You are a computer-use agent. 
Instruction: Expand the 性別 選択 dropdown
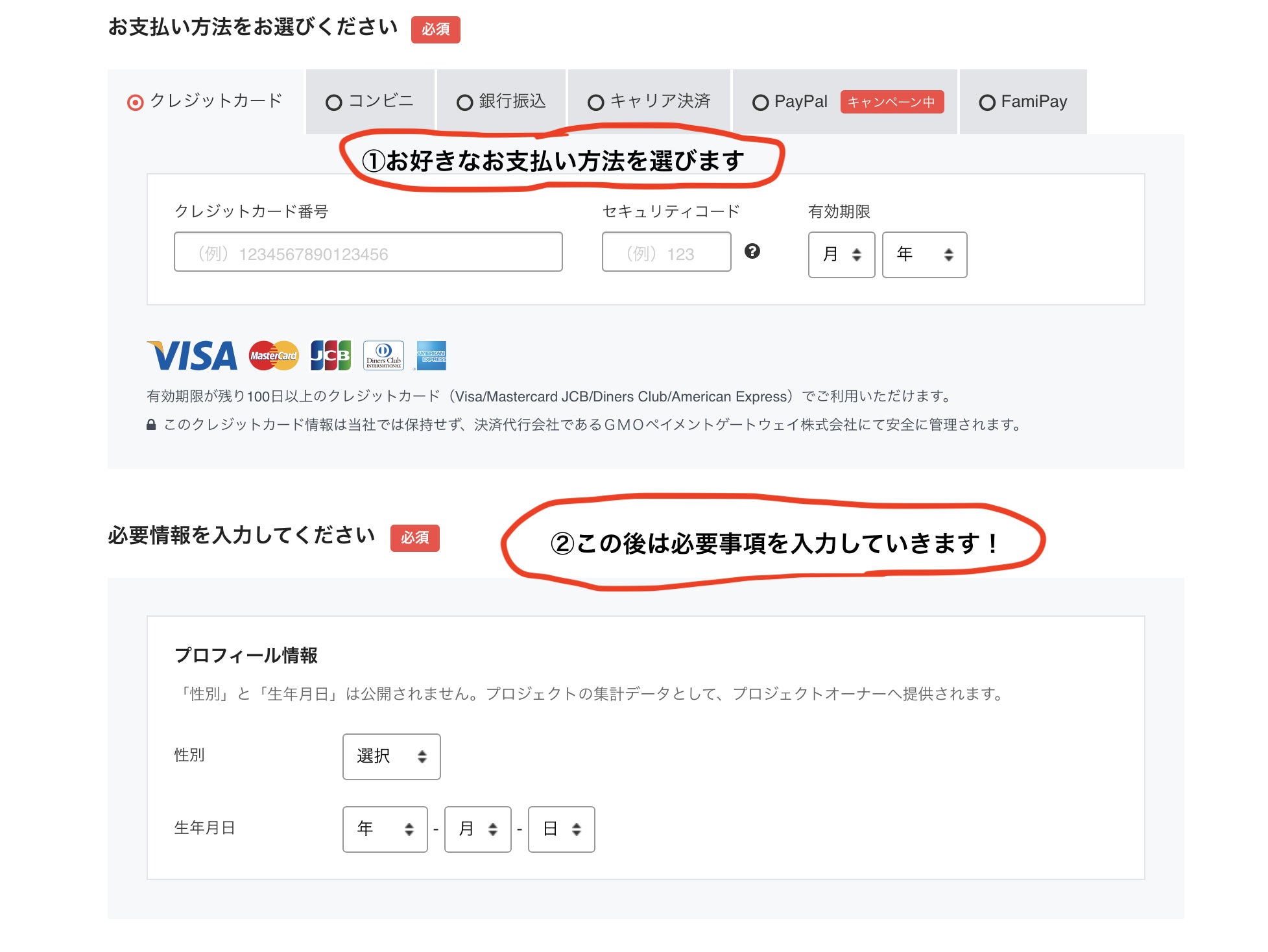tap(391, 756)
